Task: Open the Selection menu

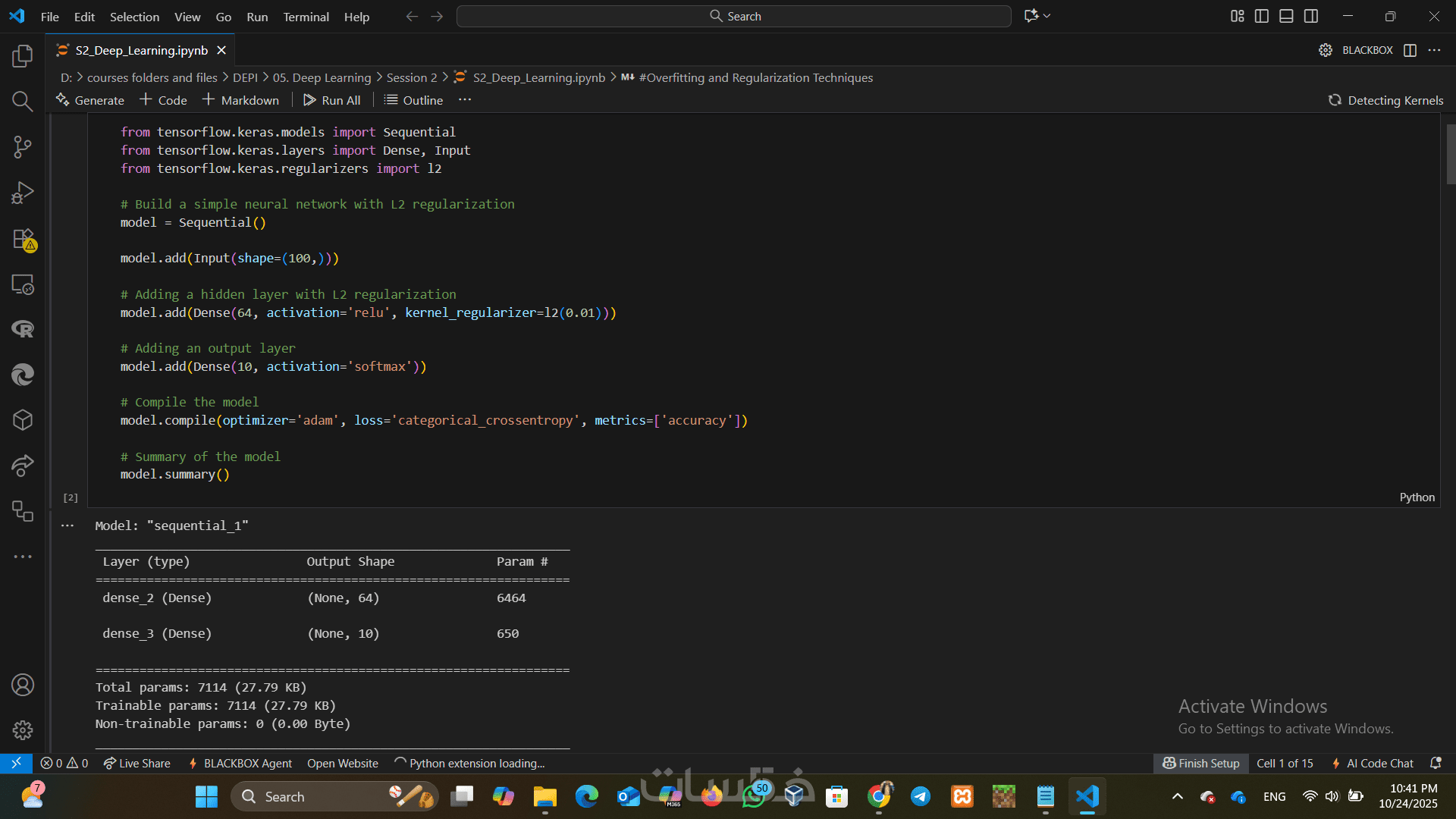Action: (134, 17)
